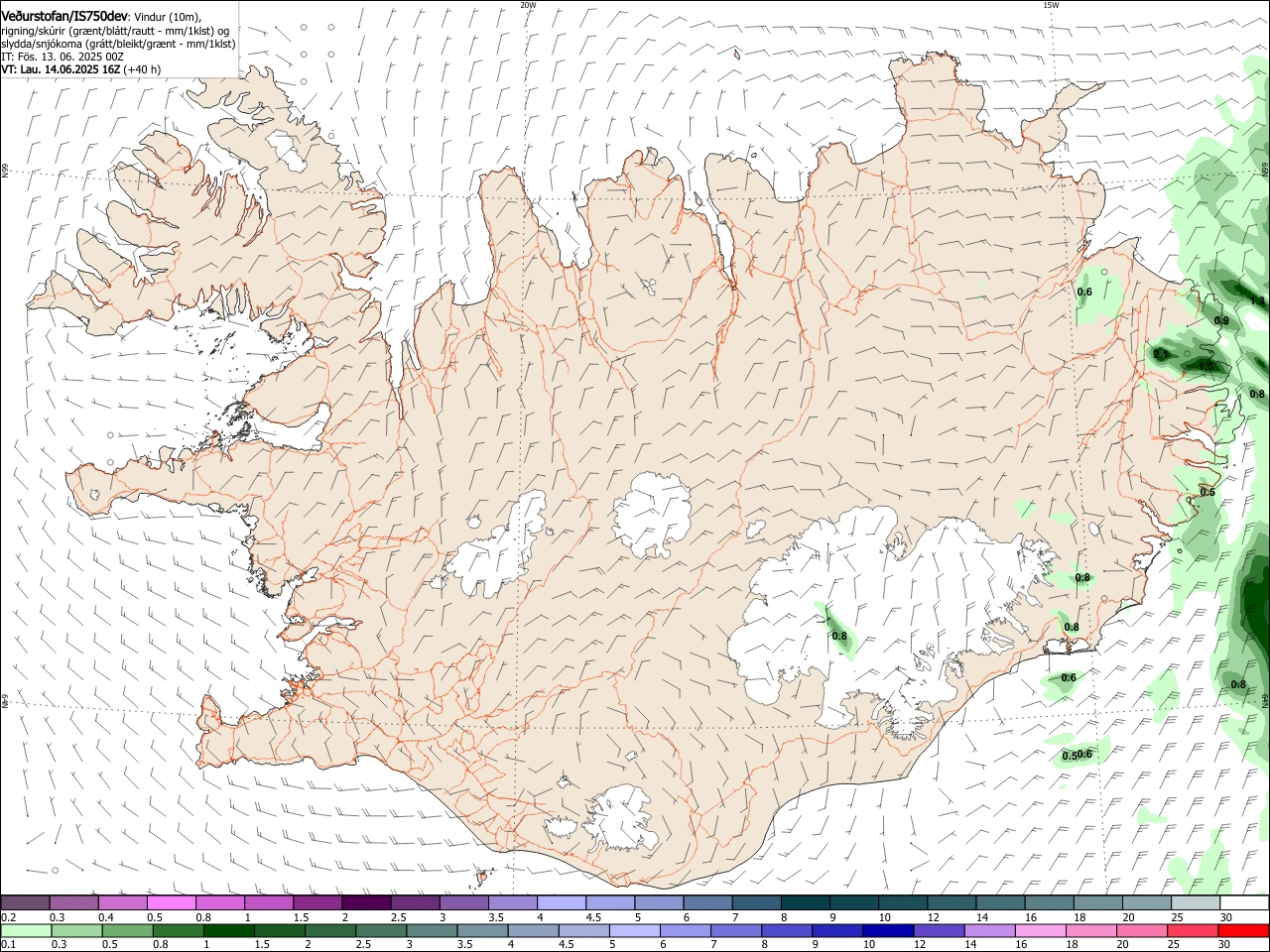
Task: Select the 'VT: Lau. 14.06.2025 16Z (+40 h)' line
Action: [81, 69]
